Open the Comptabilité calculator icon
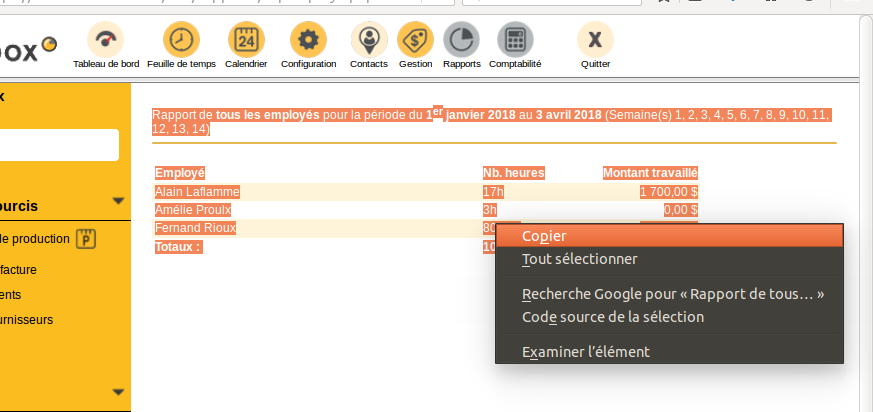This screenshot has height=412, width=873. click(515, 40)
